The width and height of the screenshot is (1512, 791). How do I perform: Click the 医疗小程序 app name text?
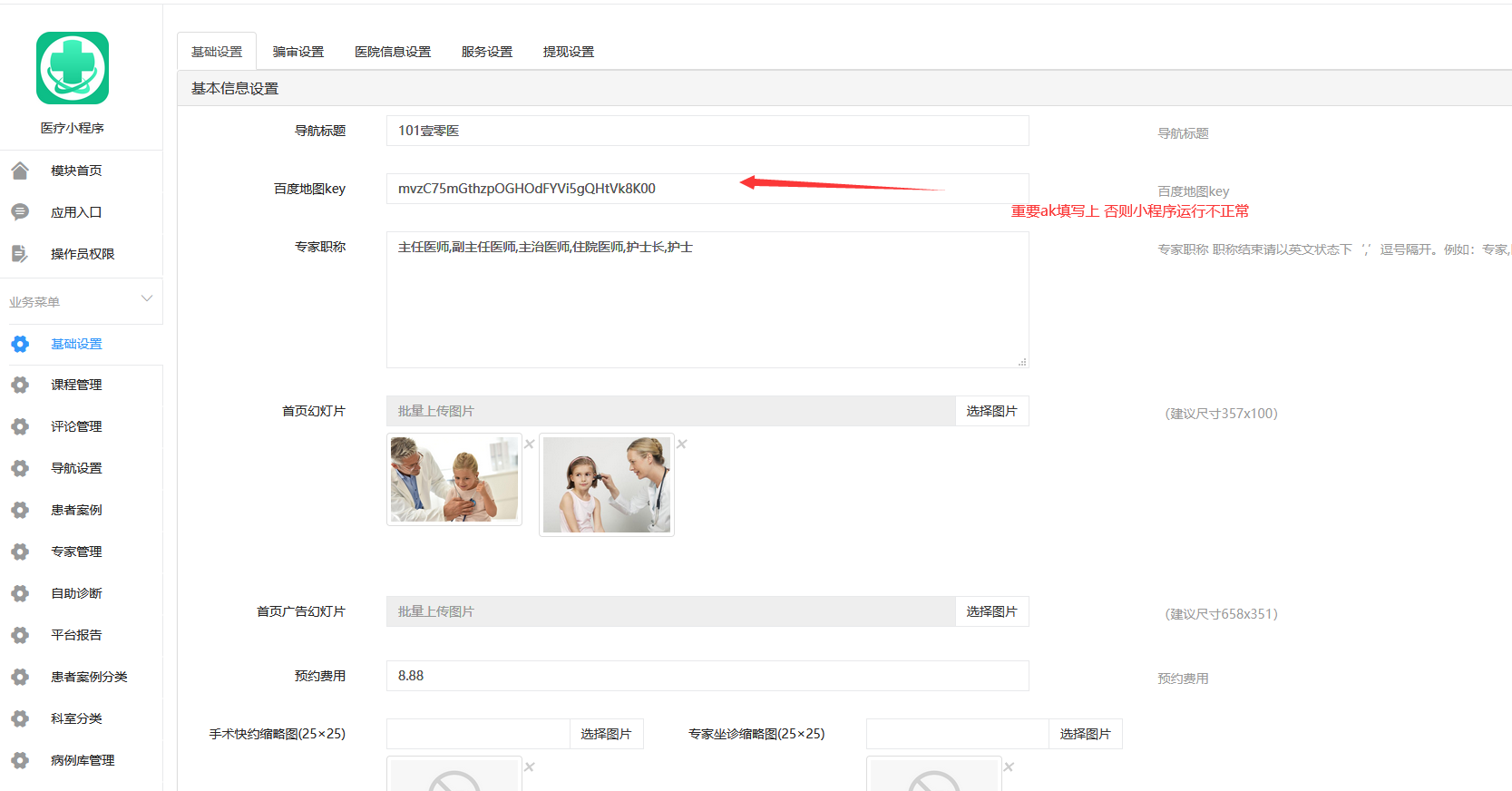73,128
